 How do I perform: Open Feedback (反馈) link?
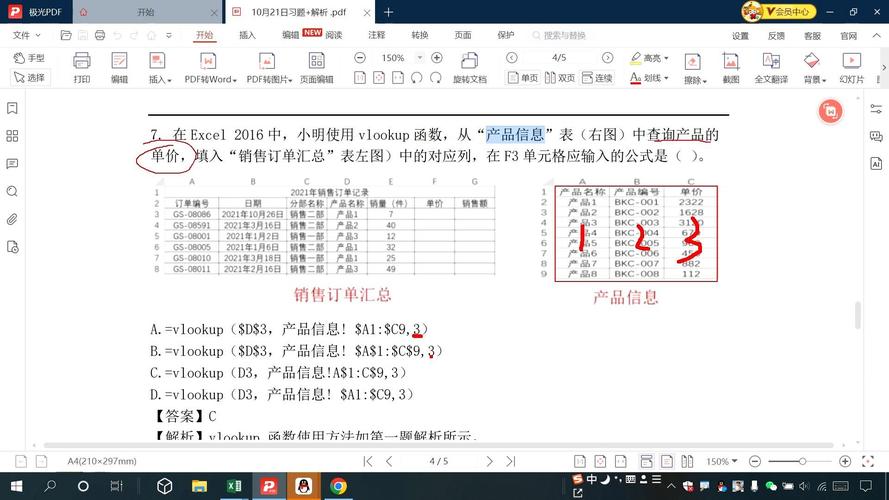[776, 36]
